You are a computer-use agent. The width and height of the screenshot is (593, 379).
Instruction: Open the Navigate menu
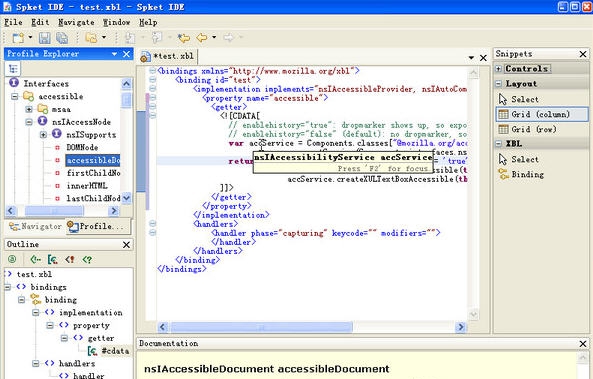click(76, 22)
